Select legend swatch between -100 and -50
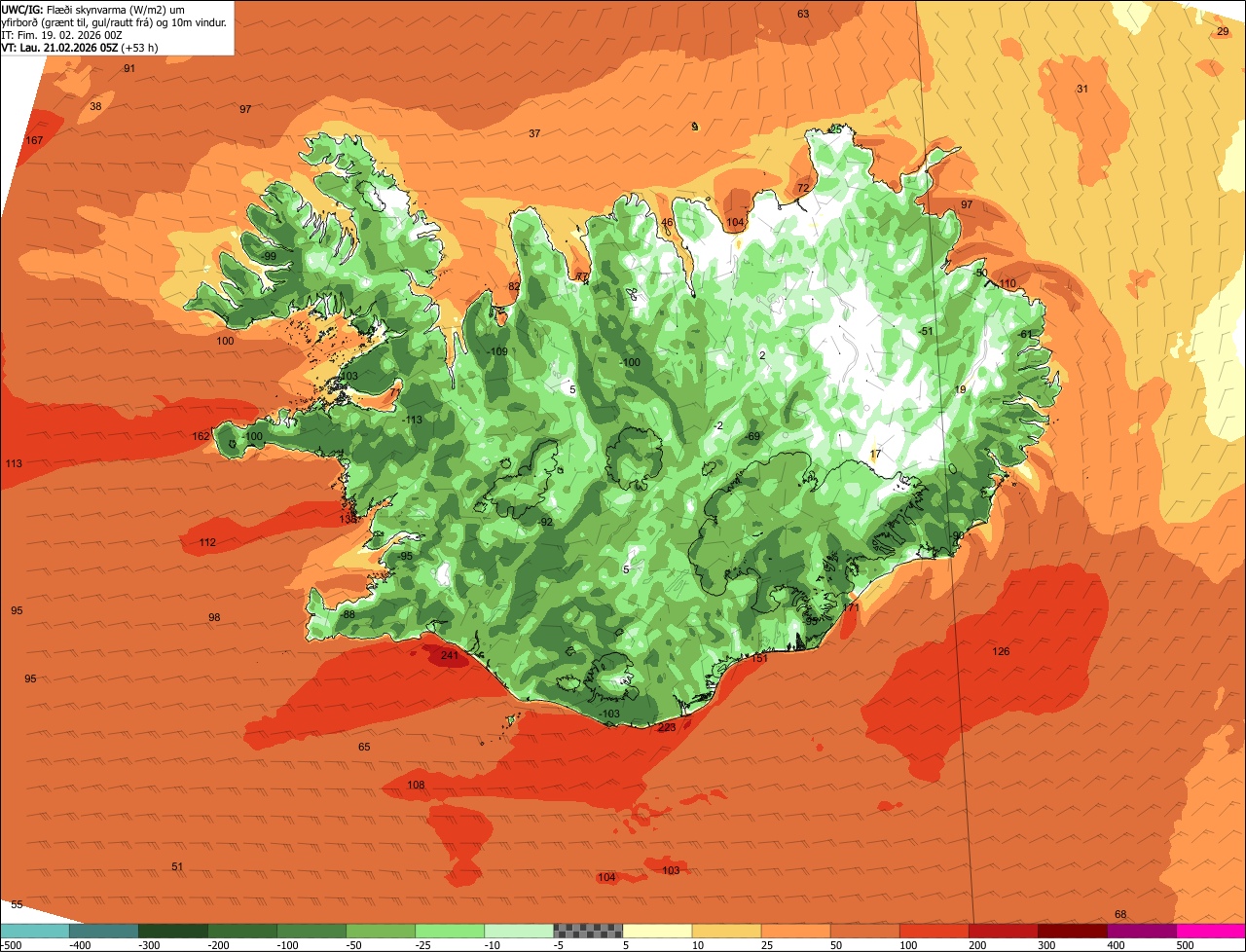This screenshot has width=1246, height=952. (x=311, y=931)
